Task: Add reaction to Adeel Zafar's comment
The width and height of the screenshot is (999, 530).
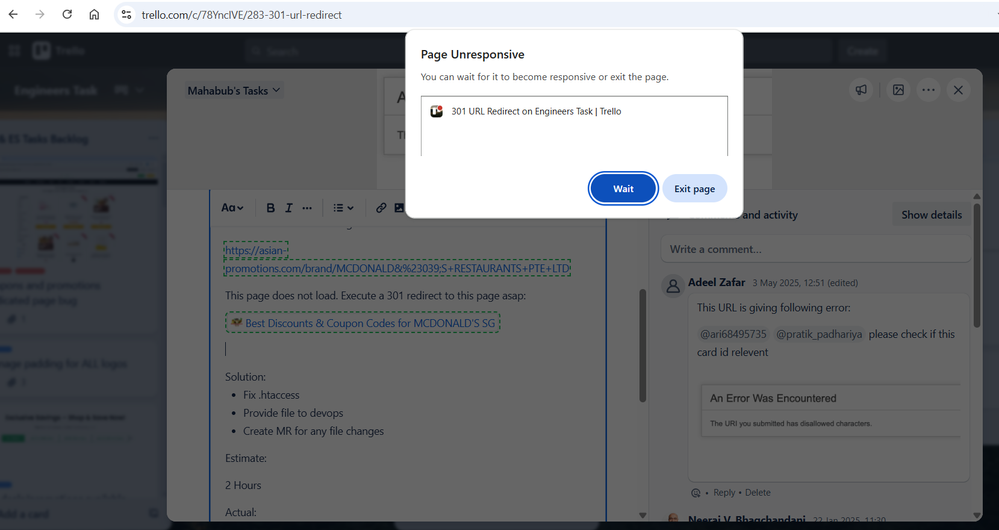Action: 696,493
